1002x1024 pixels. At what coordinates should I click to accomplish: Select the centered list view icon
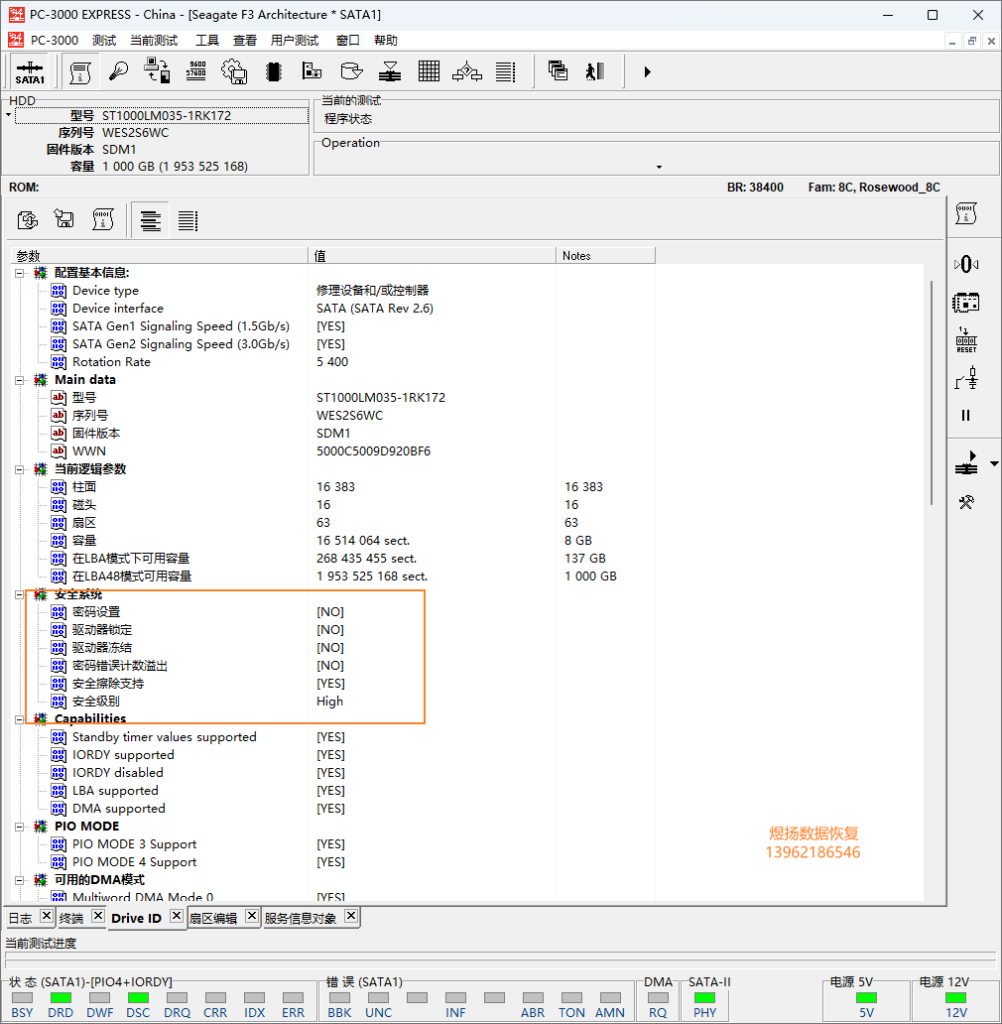point(150,221)
